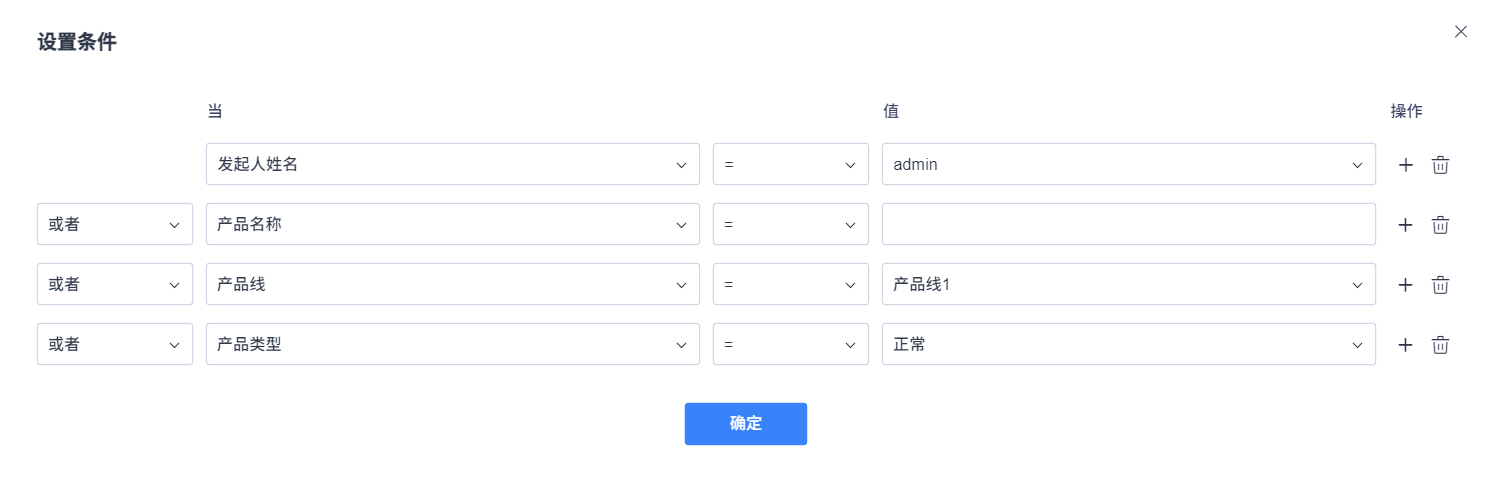Open the 或者 logic dropdown on the 产品名称 row

115,224
